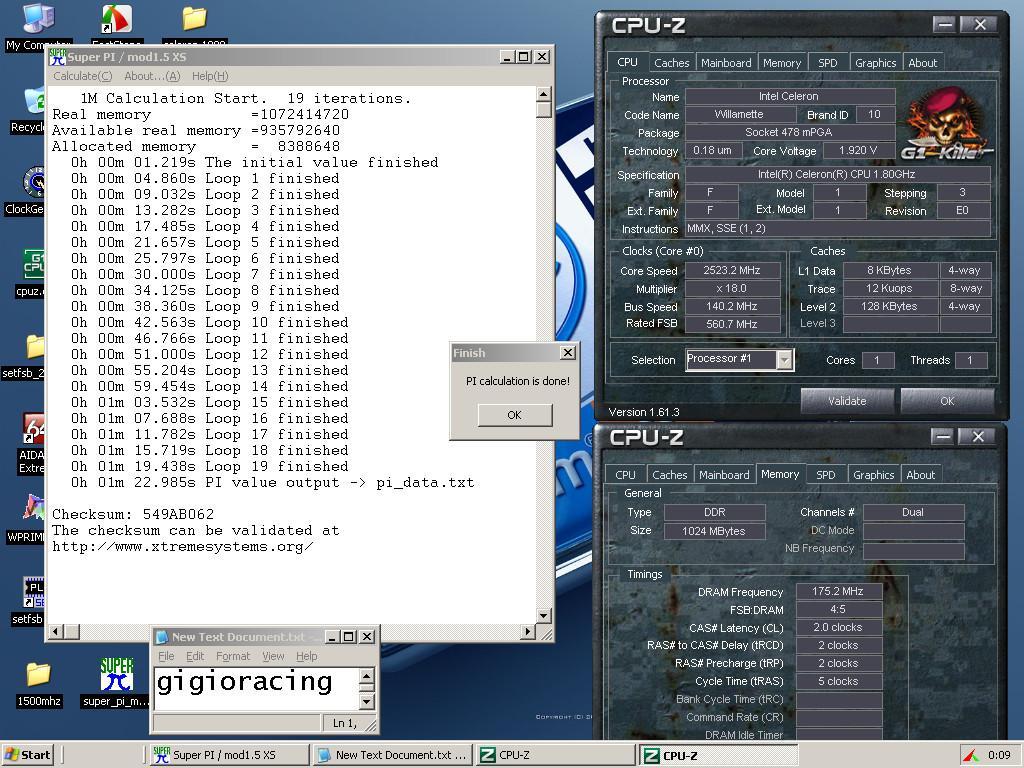Click the Core Speed 2523.2 MHz value
Viewport: 1024px width, 768px height.
coord(731,270)
